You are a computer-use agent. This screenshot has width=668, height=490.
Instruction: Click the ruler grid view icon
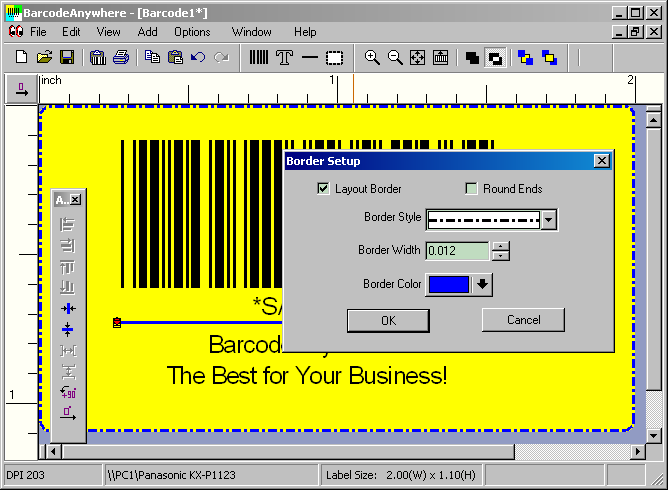click(441, 57)
